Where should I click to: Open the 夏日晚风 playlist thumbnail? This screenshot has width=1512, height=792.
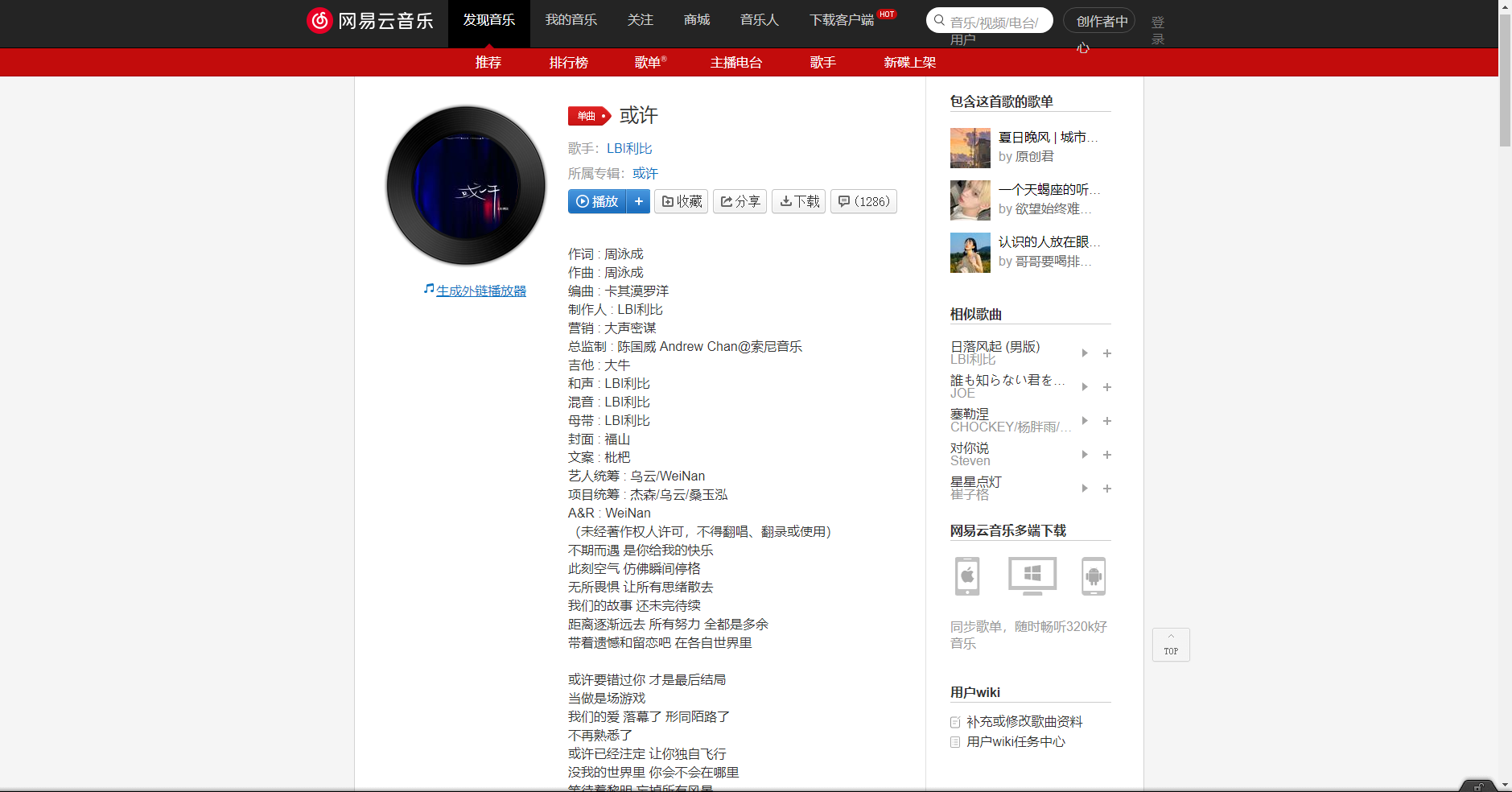pyautogui.click(x=970, y=148)
